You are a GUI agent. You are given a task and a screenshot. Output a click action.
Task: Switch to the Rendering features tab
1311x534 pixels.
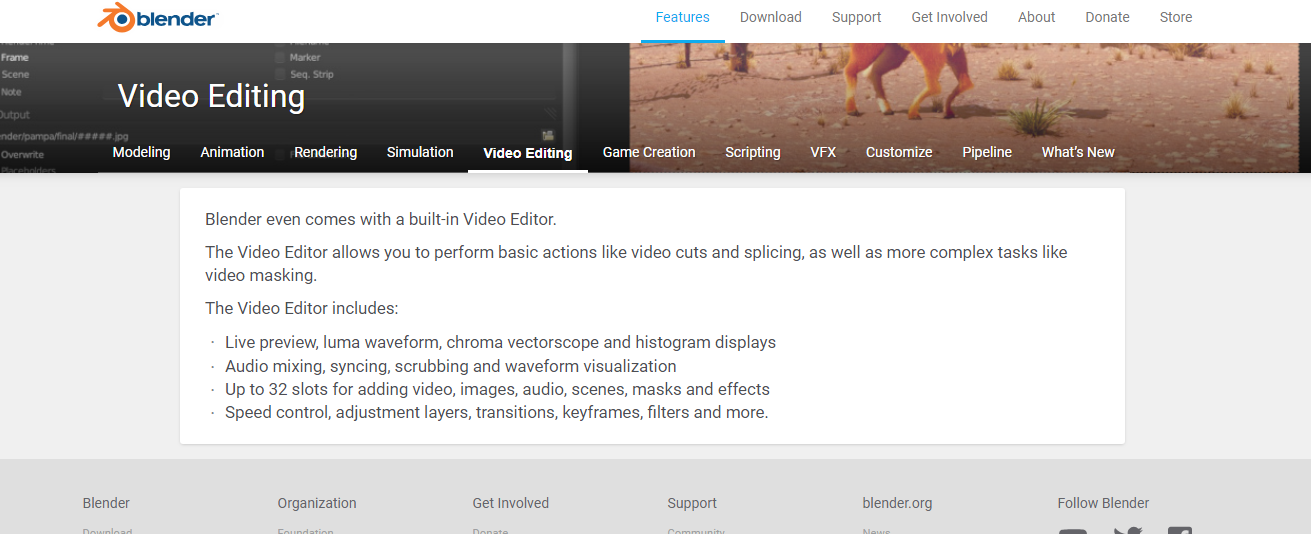coord(325,152)
